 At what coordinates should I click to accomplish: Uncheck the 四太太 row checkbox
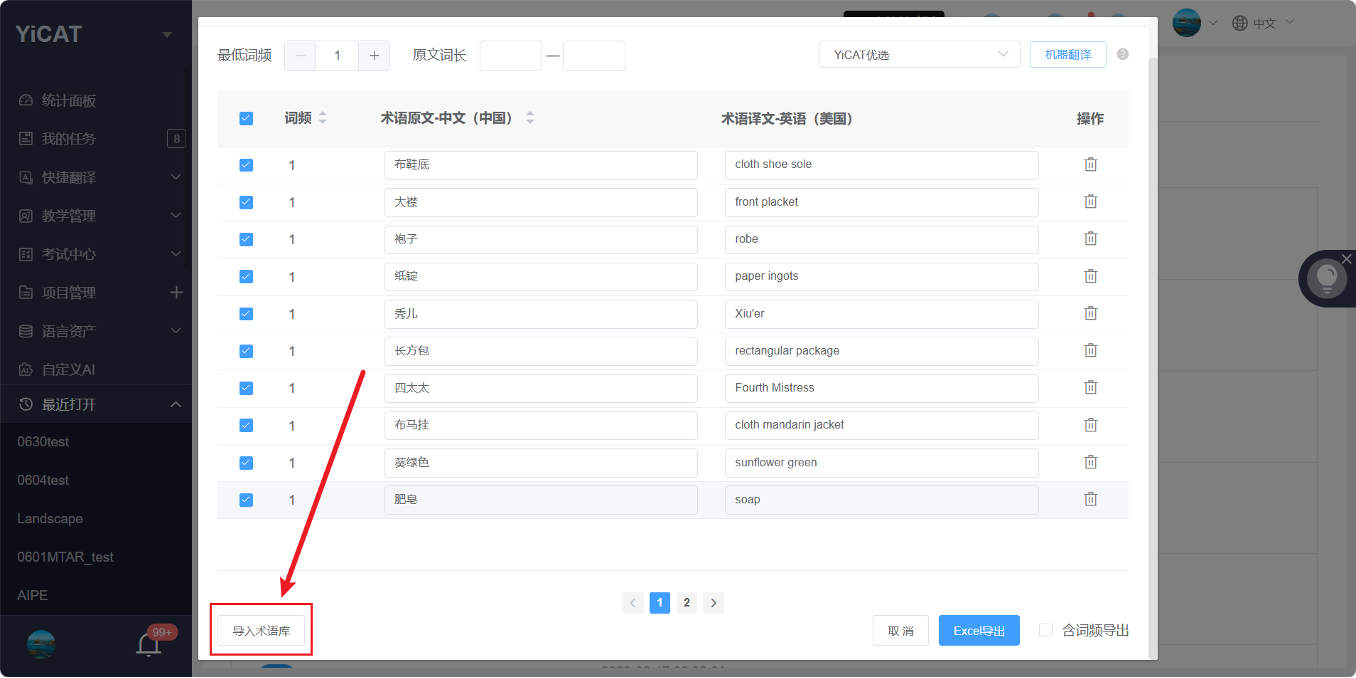click(246, 388)
